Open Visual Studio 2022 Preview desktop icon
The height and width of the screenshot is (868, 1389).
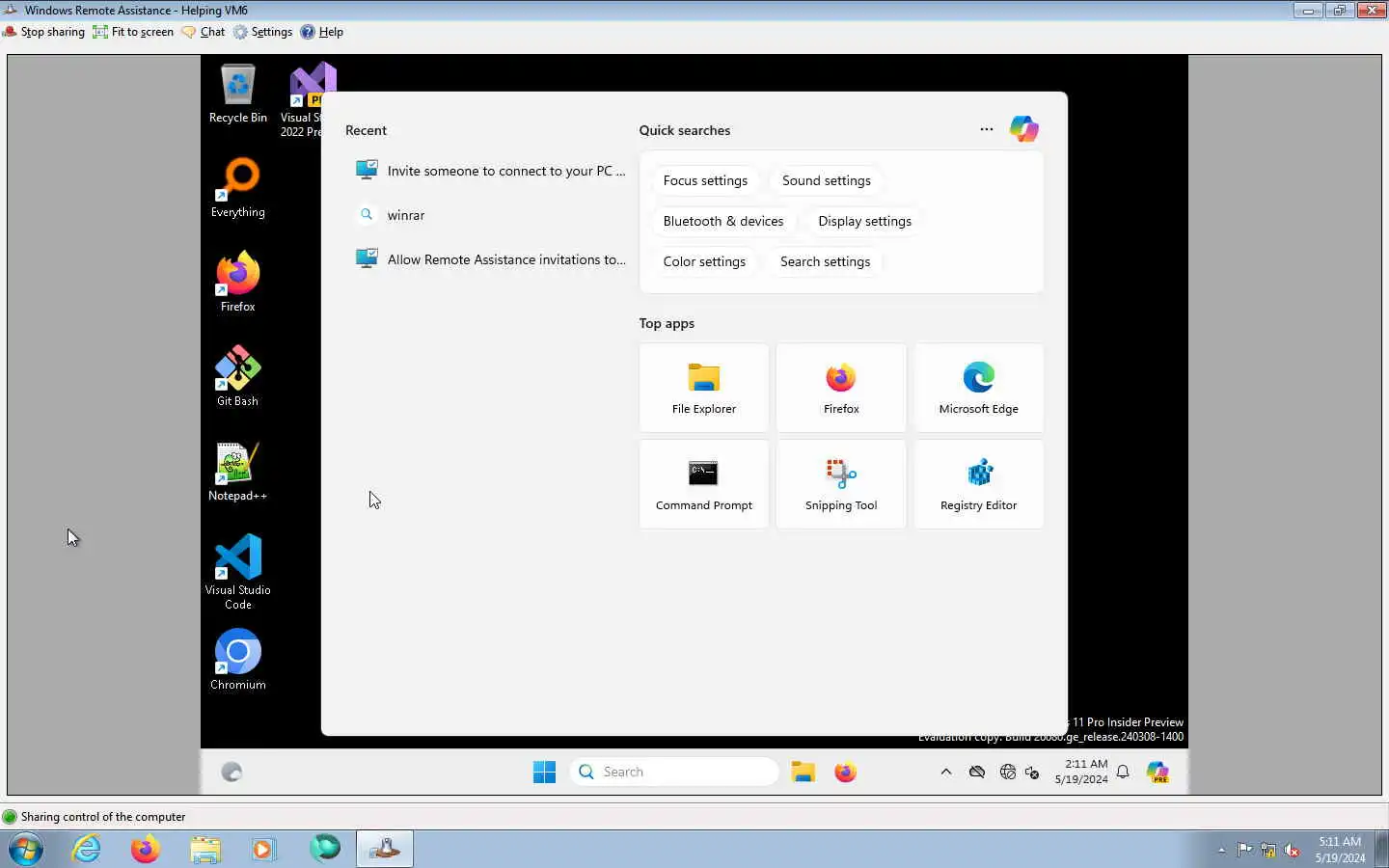[x=308, y=99]
